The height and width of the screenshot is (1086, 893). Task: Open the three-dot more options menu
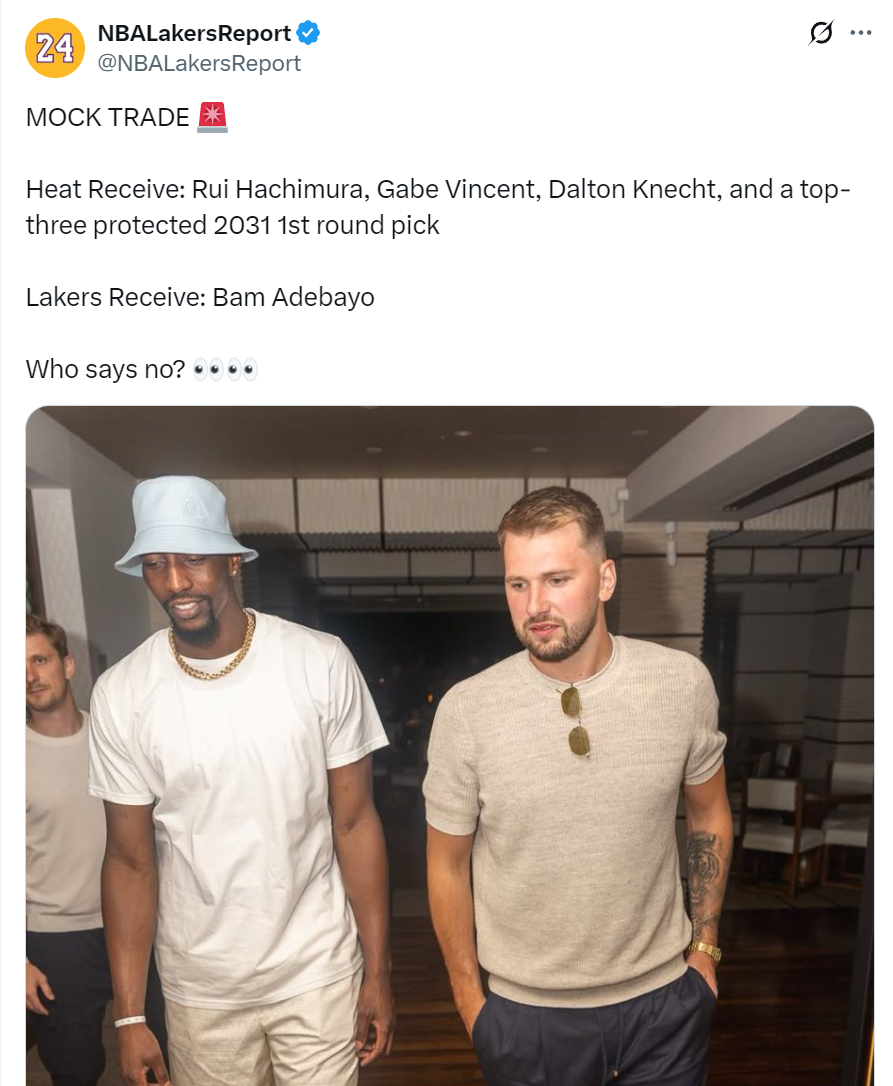(x=860, y=33)
